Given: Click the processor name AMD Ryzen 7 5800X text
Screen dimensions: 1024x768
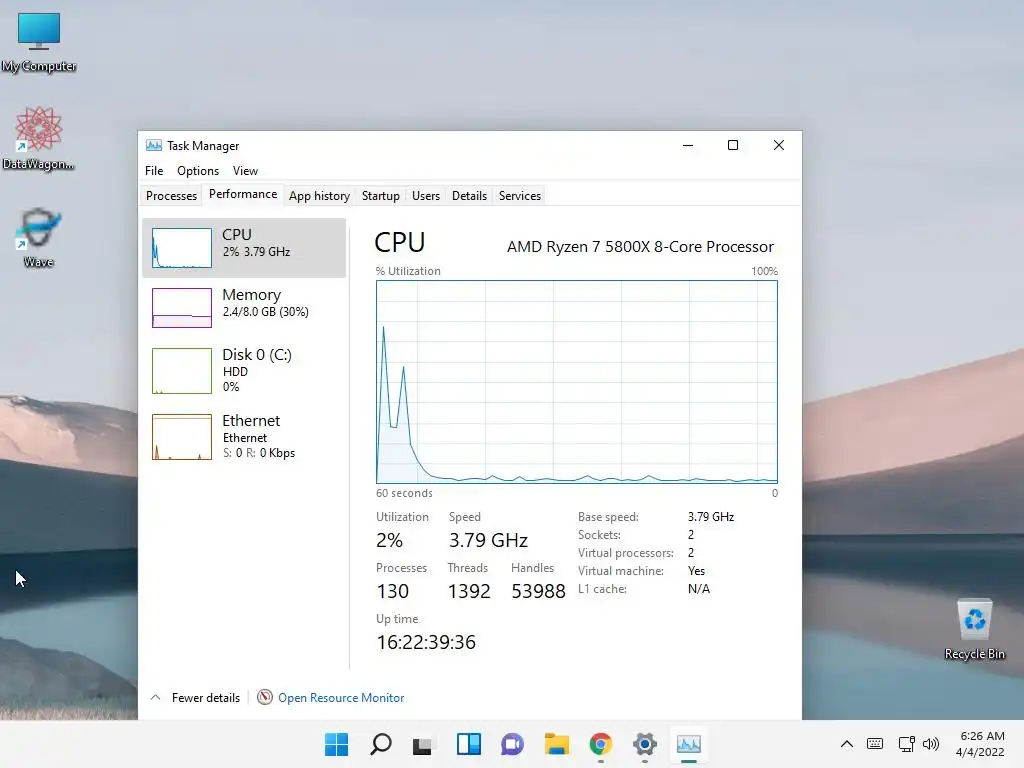Looking at the screenshot, I should tap(640, 247).
